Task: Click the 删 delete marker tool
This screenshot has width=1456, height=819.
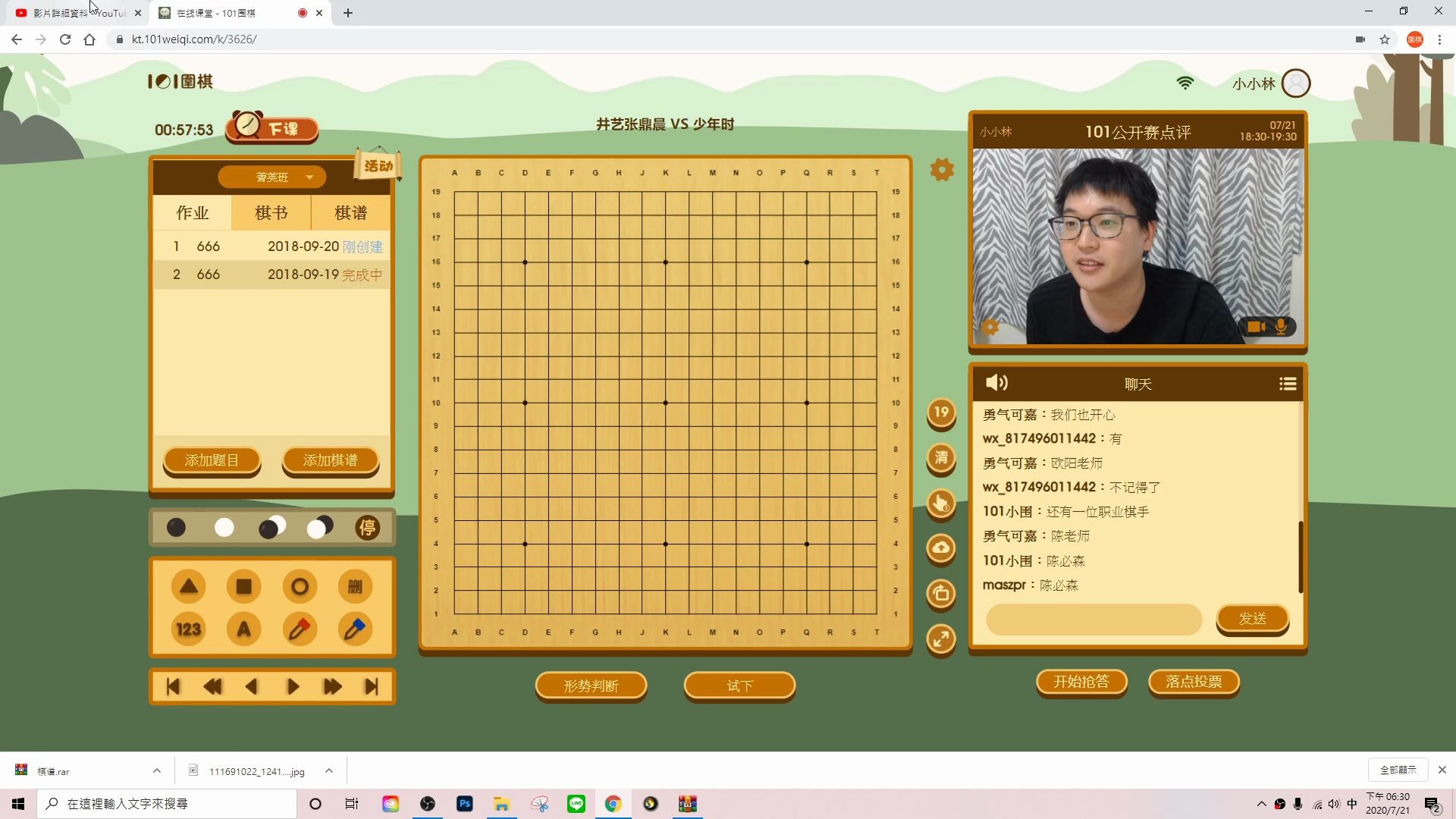Action: (355, 586)
